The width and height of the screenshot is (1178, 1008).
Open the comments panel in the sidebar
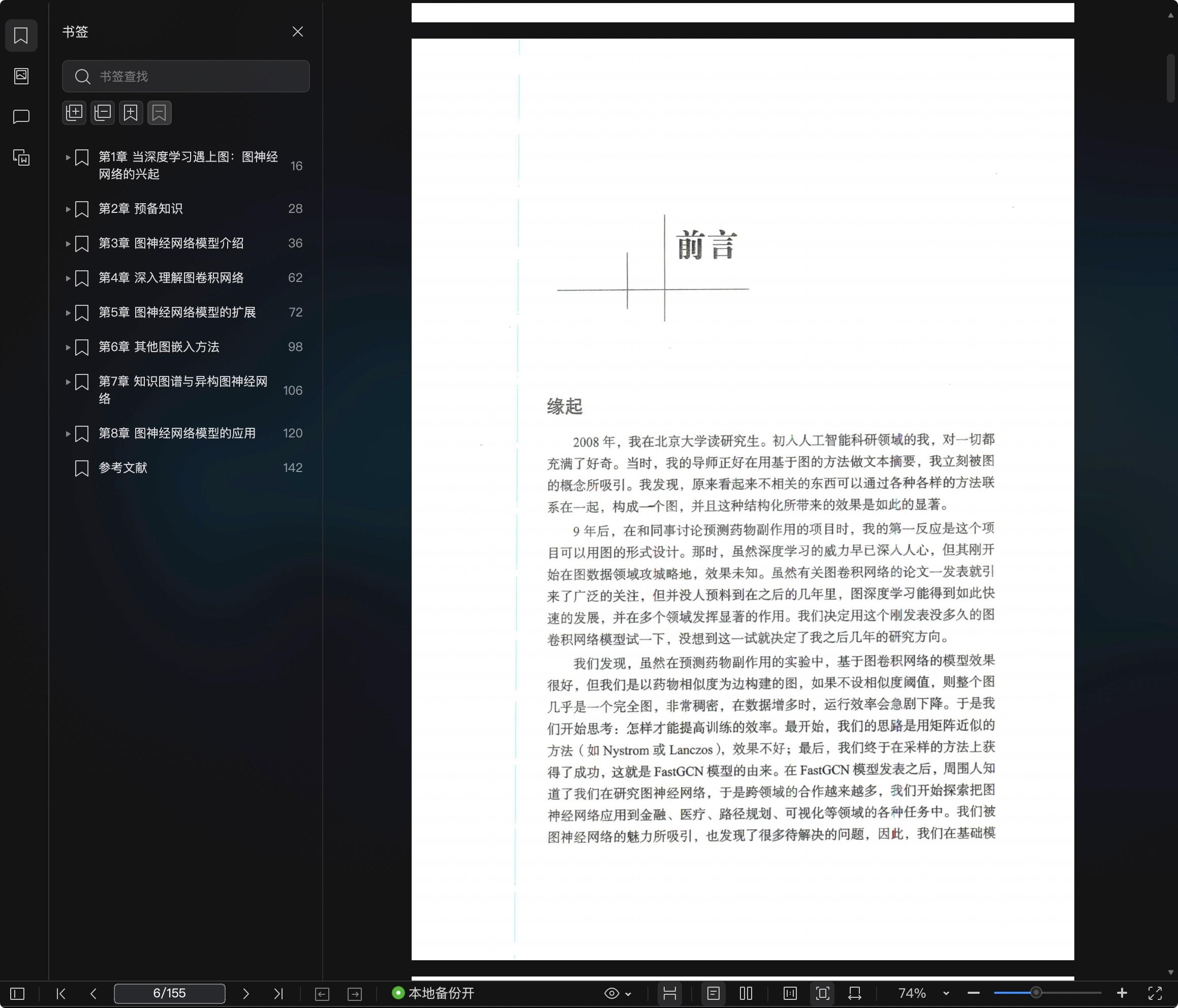[21, 117]
